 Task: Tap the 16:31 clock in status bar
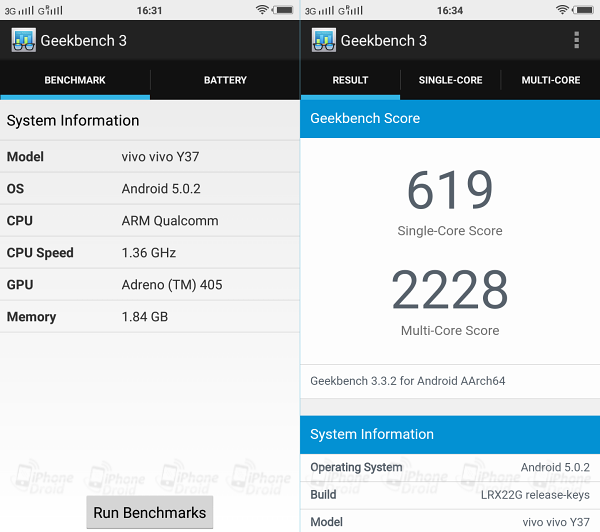(x=150, y=10)
